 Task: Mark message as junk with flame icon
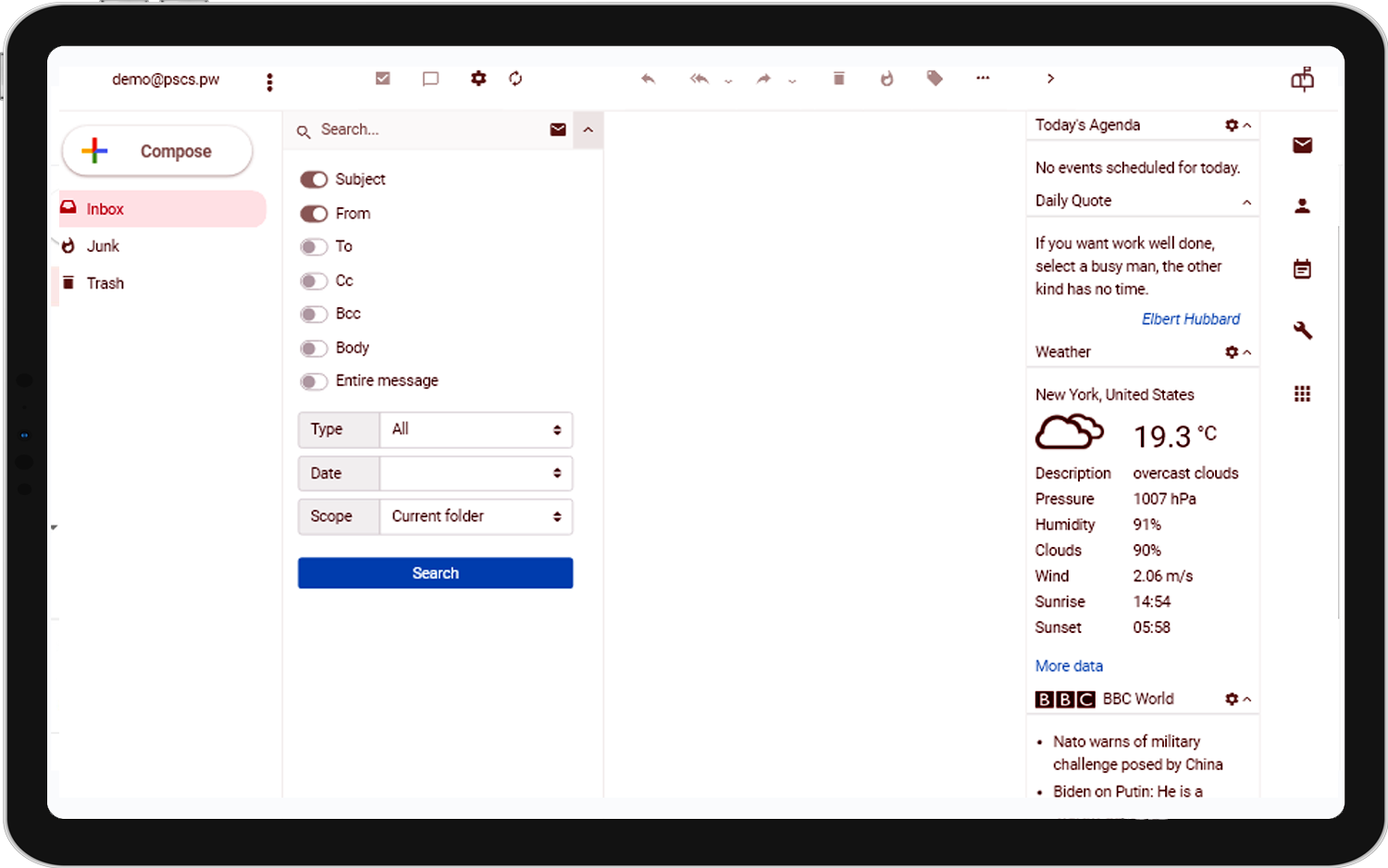point(886,79)
